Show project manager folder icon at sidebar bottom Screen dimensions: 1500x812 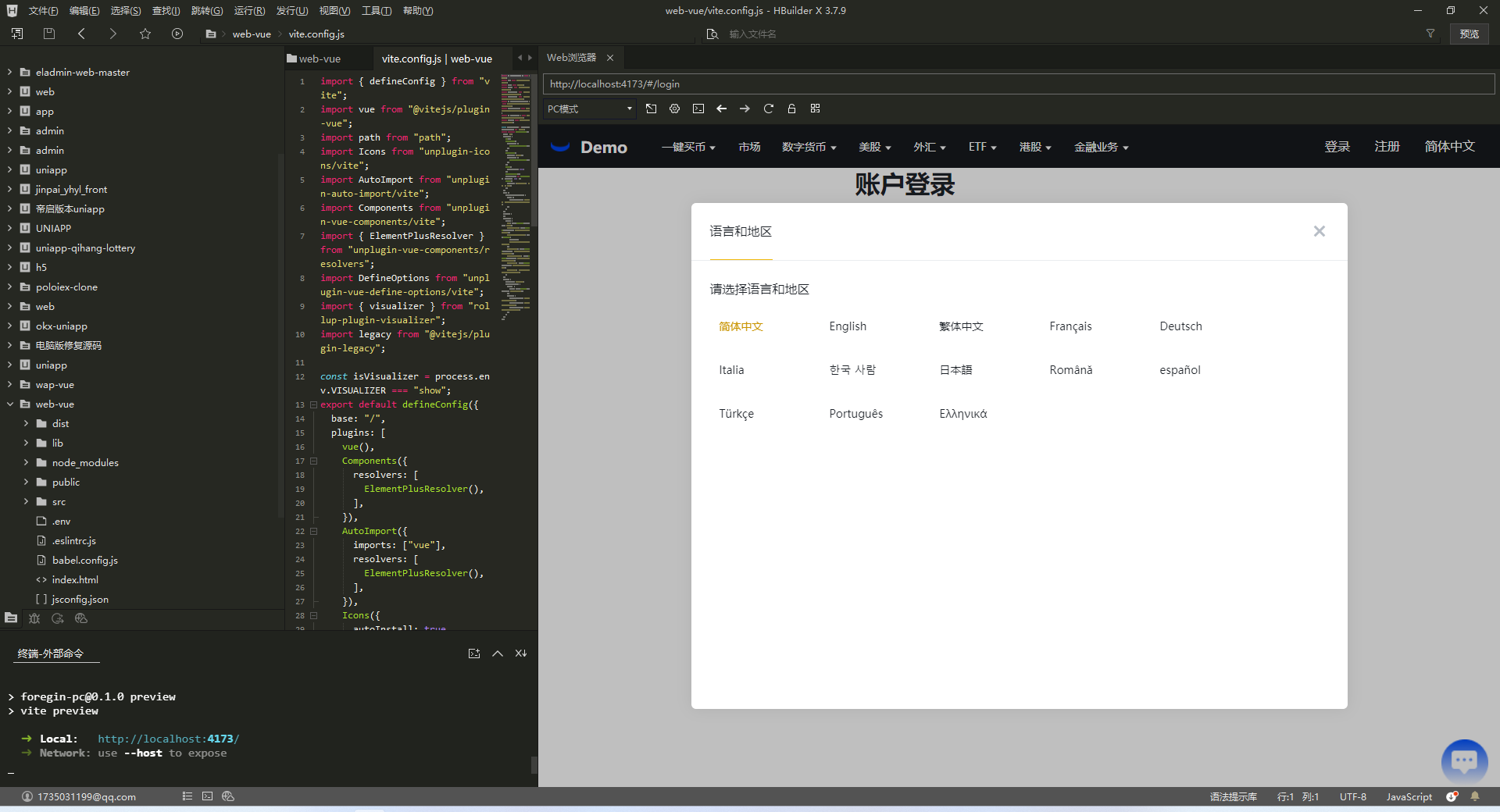11,618
